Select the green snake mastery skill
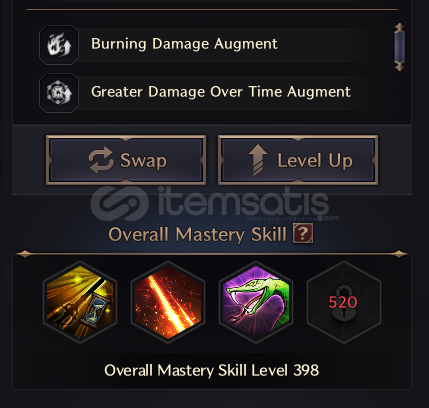 256,302
